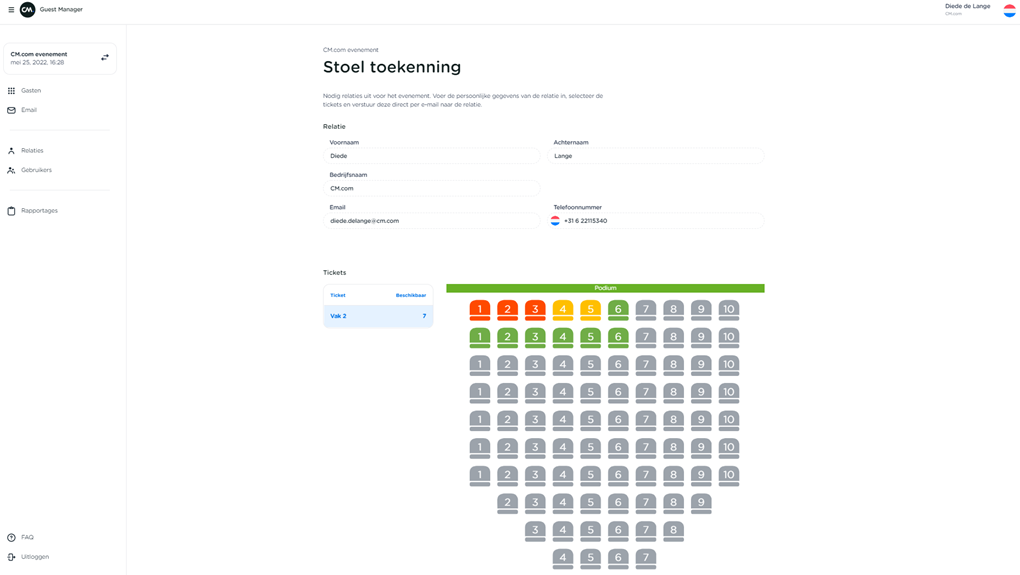Select yellow seat 4 in first row

563,310
